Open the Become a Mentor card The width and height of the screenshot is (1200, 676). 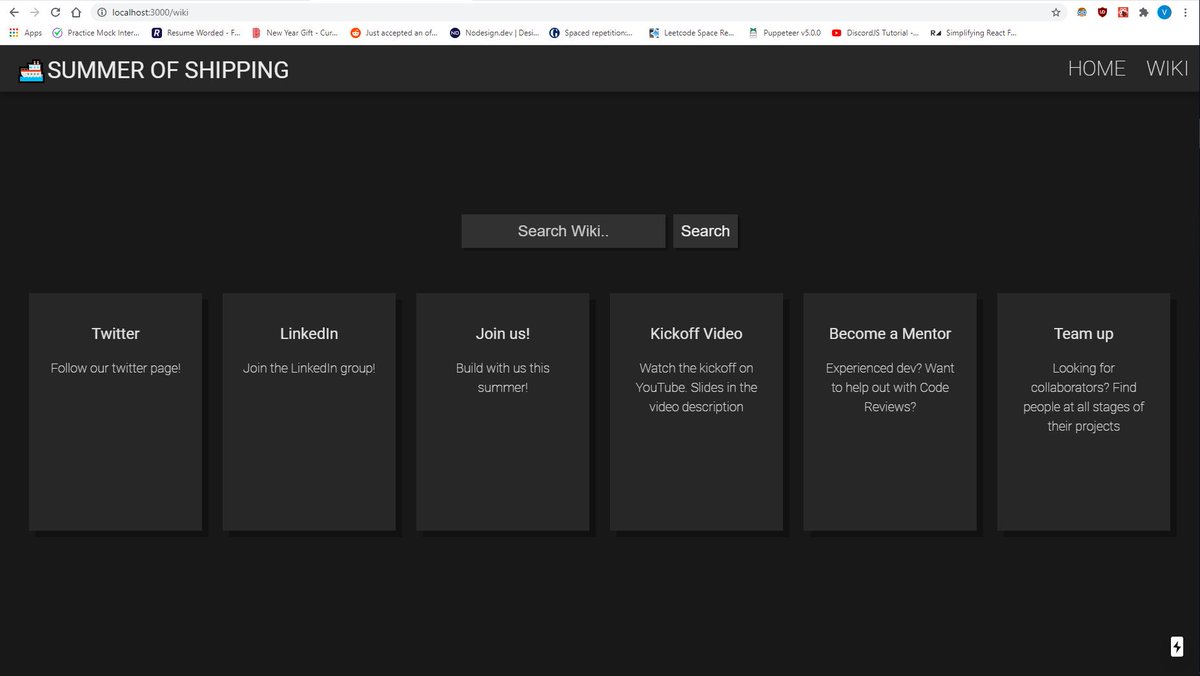pos(890,411)
